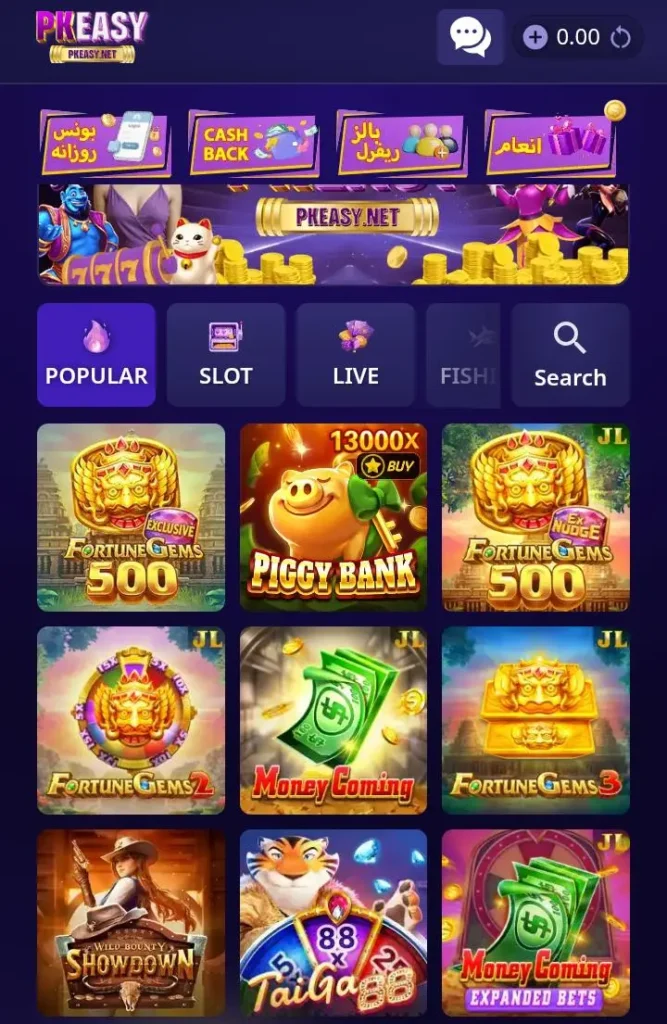Play Fortune Gems 2 game
The height and width of the screenshot is (1024, 667).
(x=131, y=720)
